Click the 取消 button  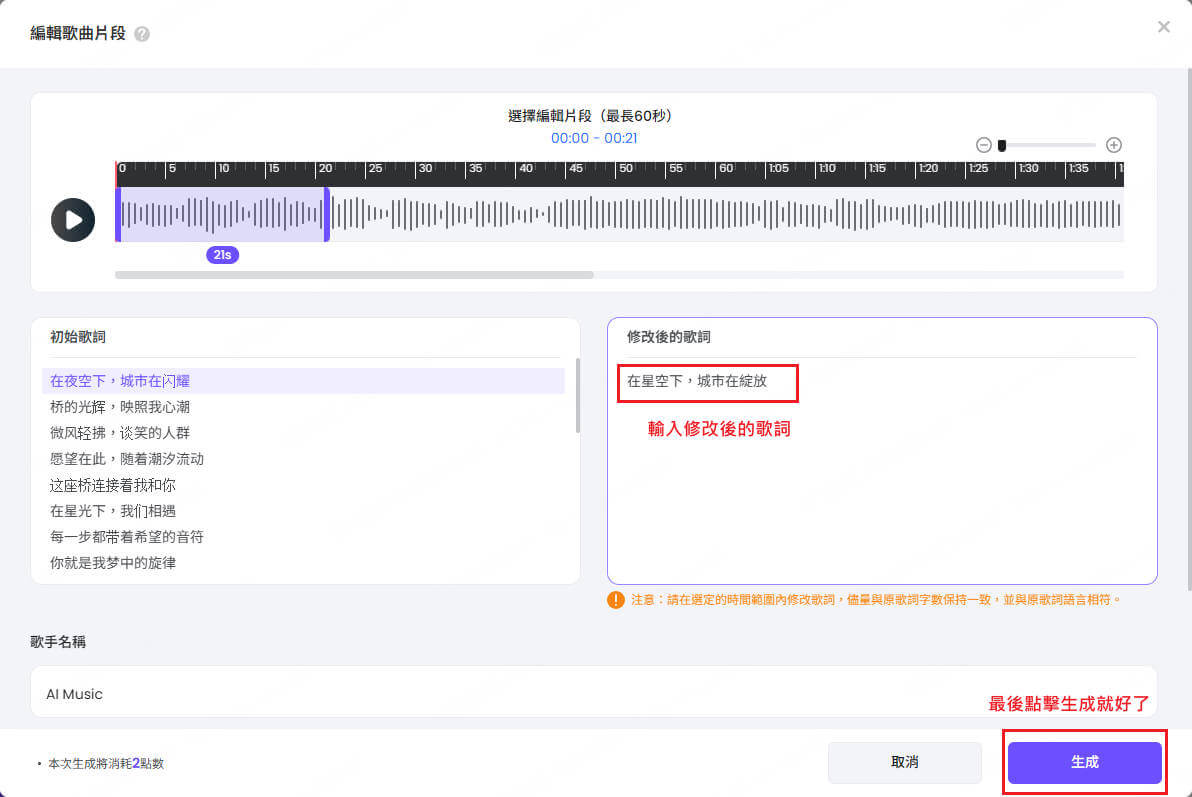tap(904, 762)
